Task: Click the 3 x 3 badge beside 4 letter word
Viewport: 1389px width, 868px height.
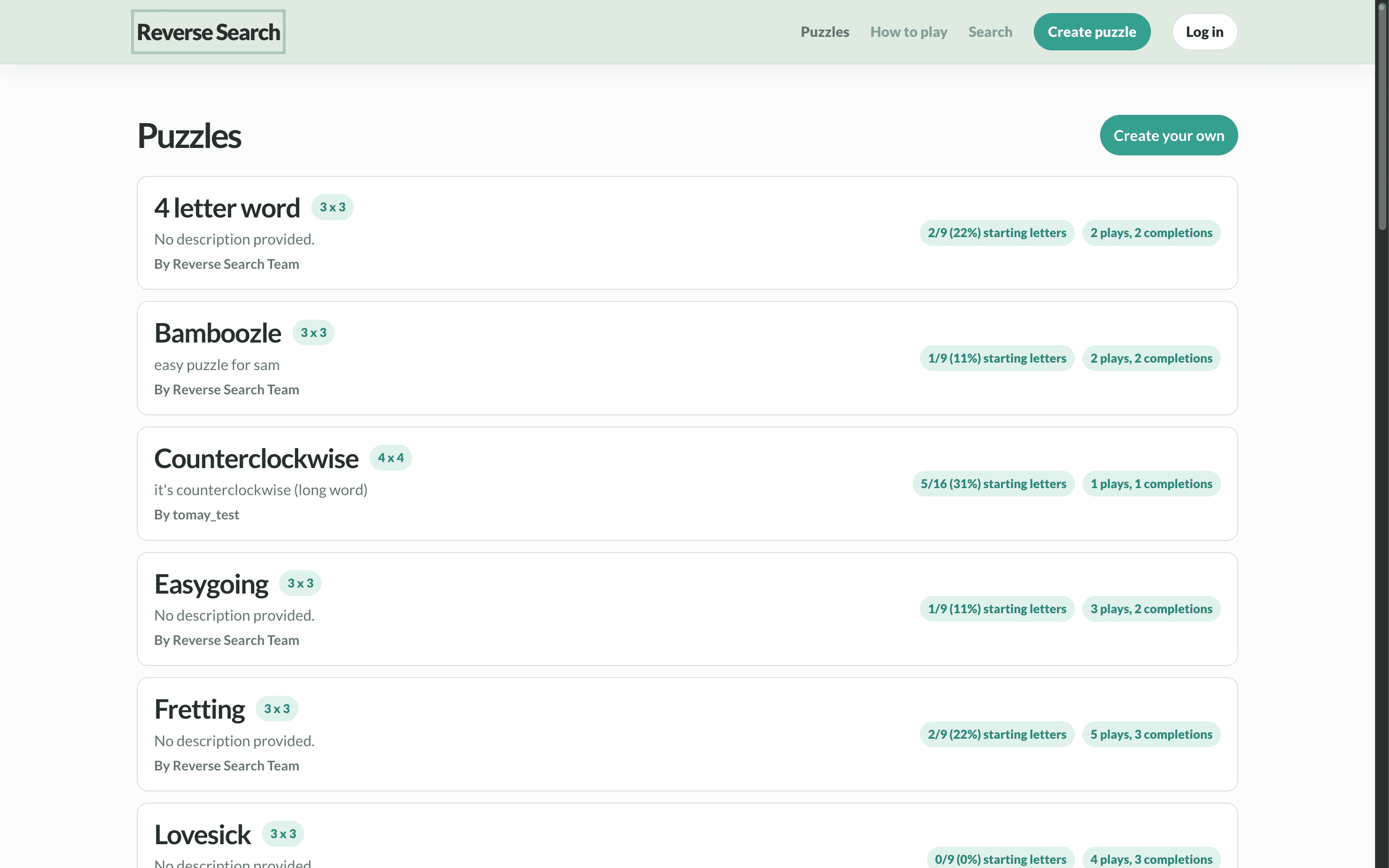Action: pos(332,207)
